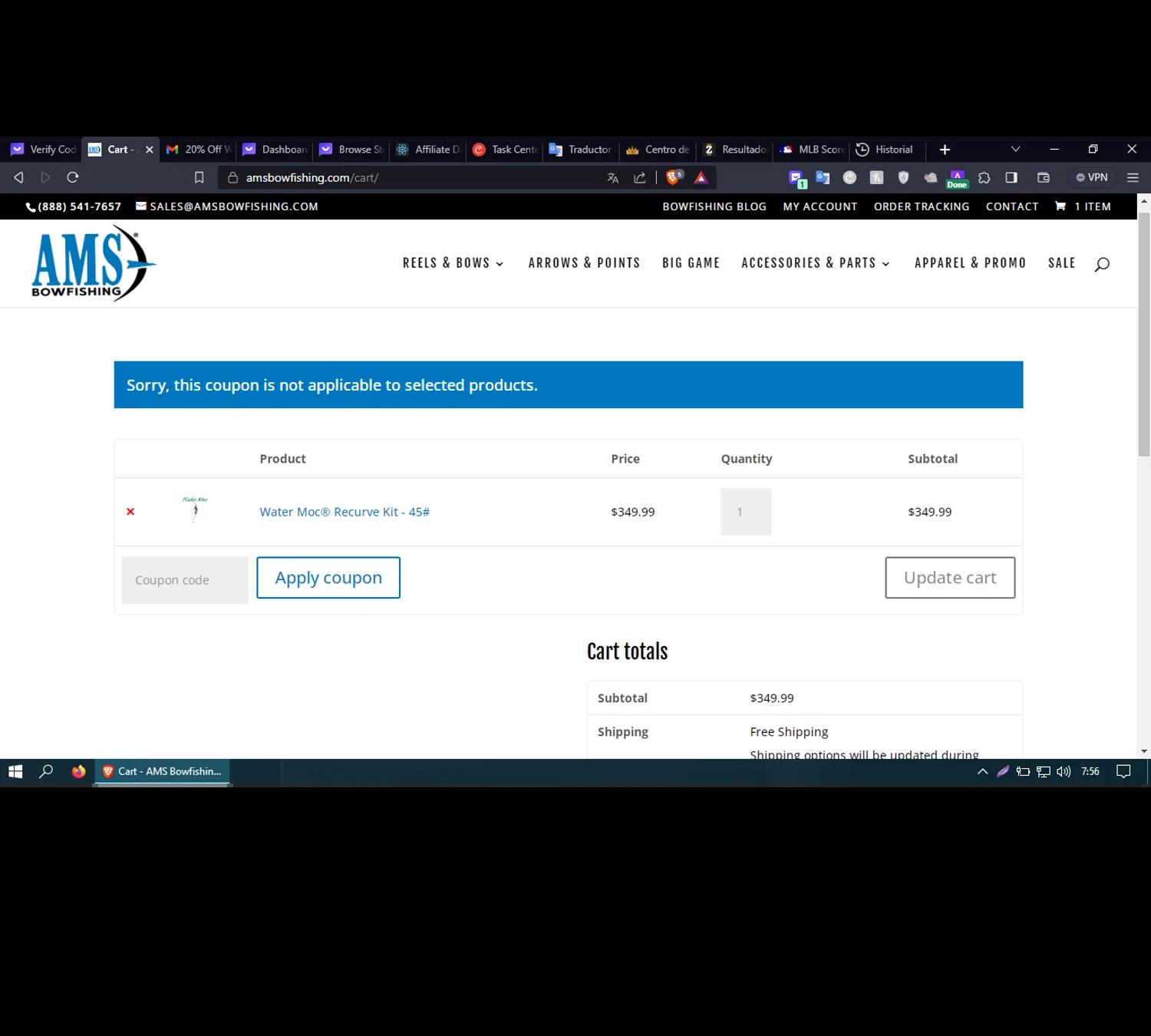The width and height of the screenshot is (1151, 1036).
Task: Switch to the Traductor tab
Action: coord(582,150)
